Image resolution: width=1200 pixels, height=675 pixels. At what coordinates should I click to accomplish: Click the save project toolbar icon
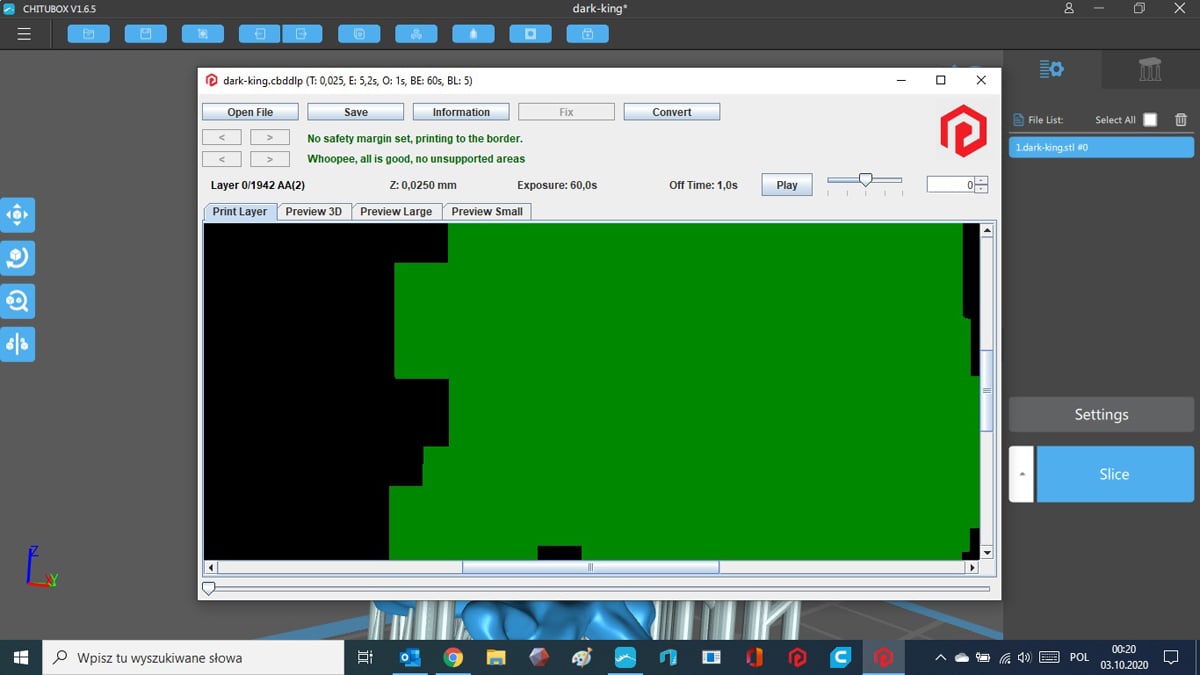click(146, 34)
